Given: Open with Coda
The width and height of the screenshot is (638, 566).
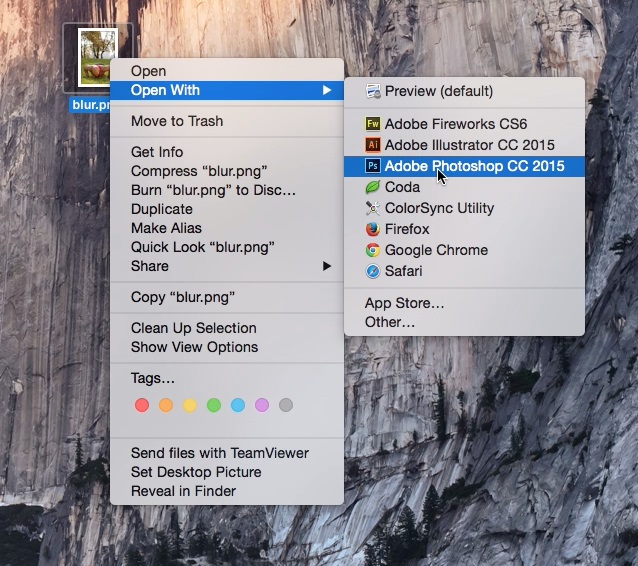Looking at the screenshot, I should point(464,187).
